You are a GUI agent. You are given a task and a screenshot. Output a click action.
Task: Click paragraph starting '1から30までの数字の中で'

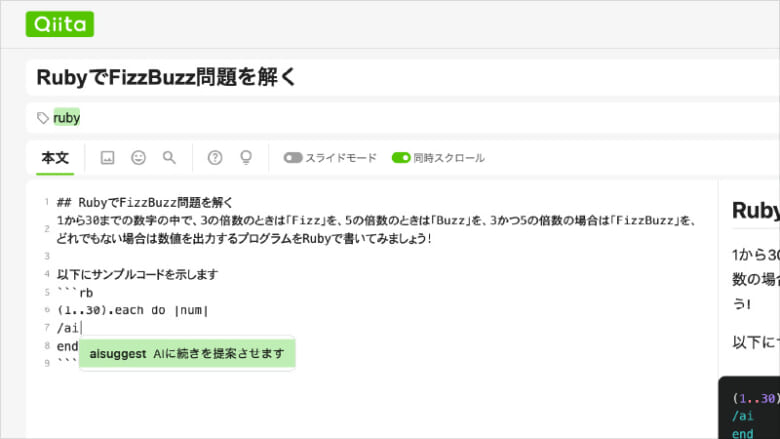coord(376,229)
